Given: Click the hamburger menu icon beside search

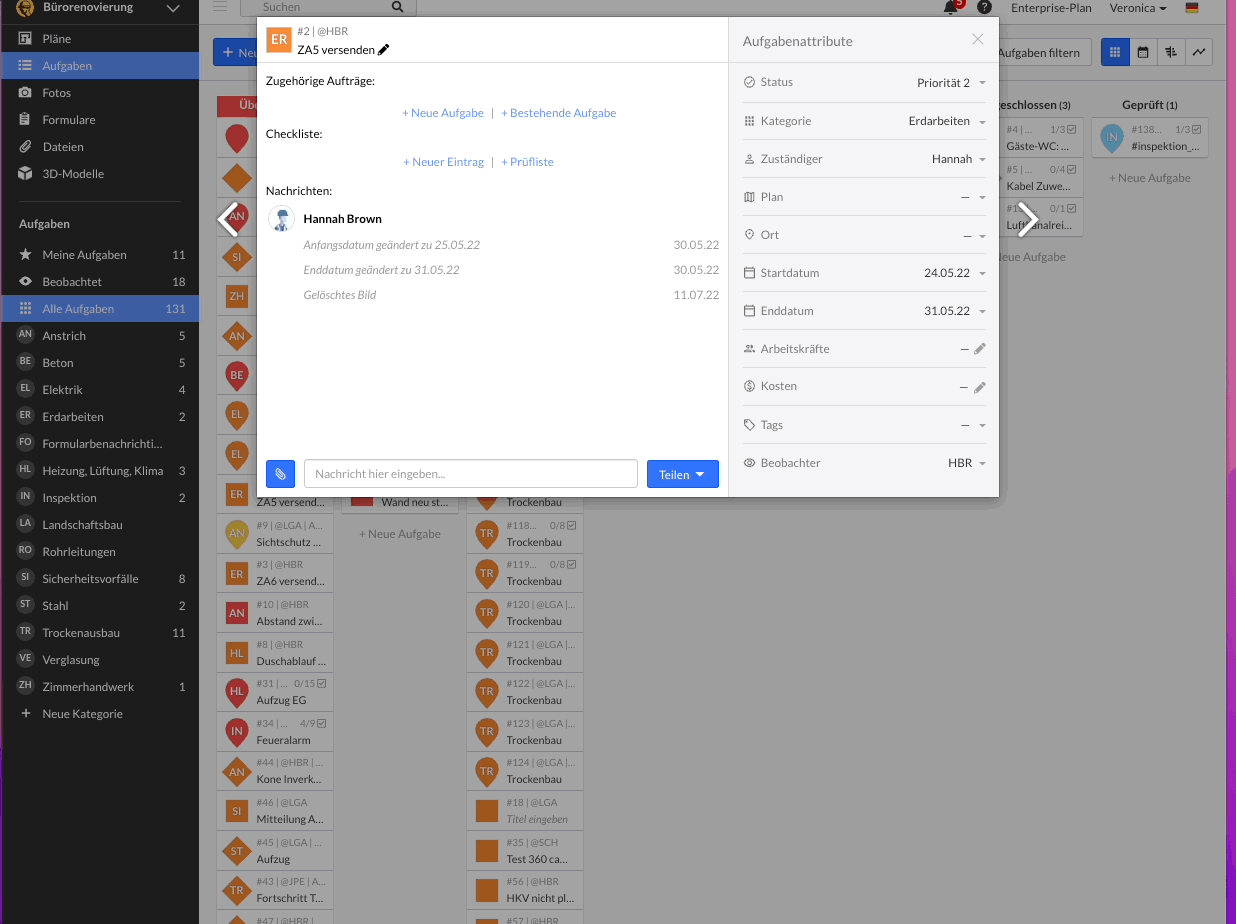Looking at the screenshot, I should (220, 7).
